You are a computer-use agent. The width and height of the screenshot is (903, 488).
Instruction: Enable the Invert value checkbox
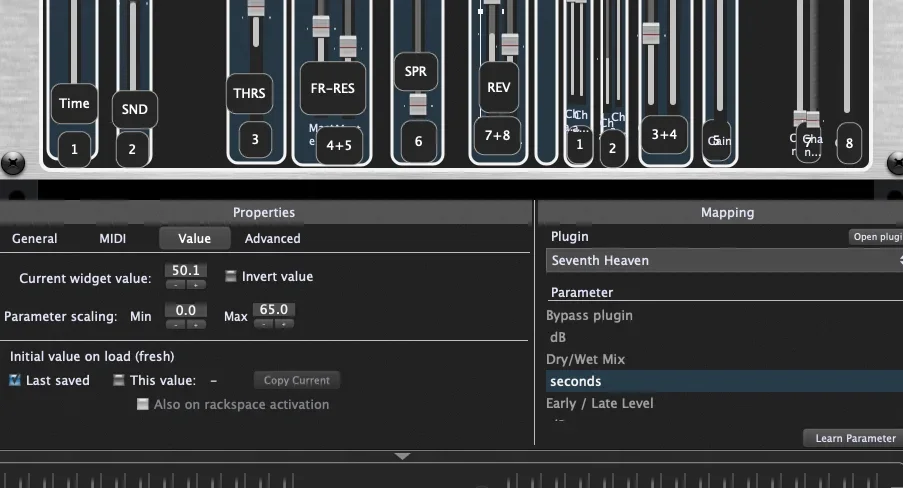click(x=231, y=277)
